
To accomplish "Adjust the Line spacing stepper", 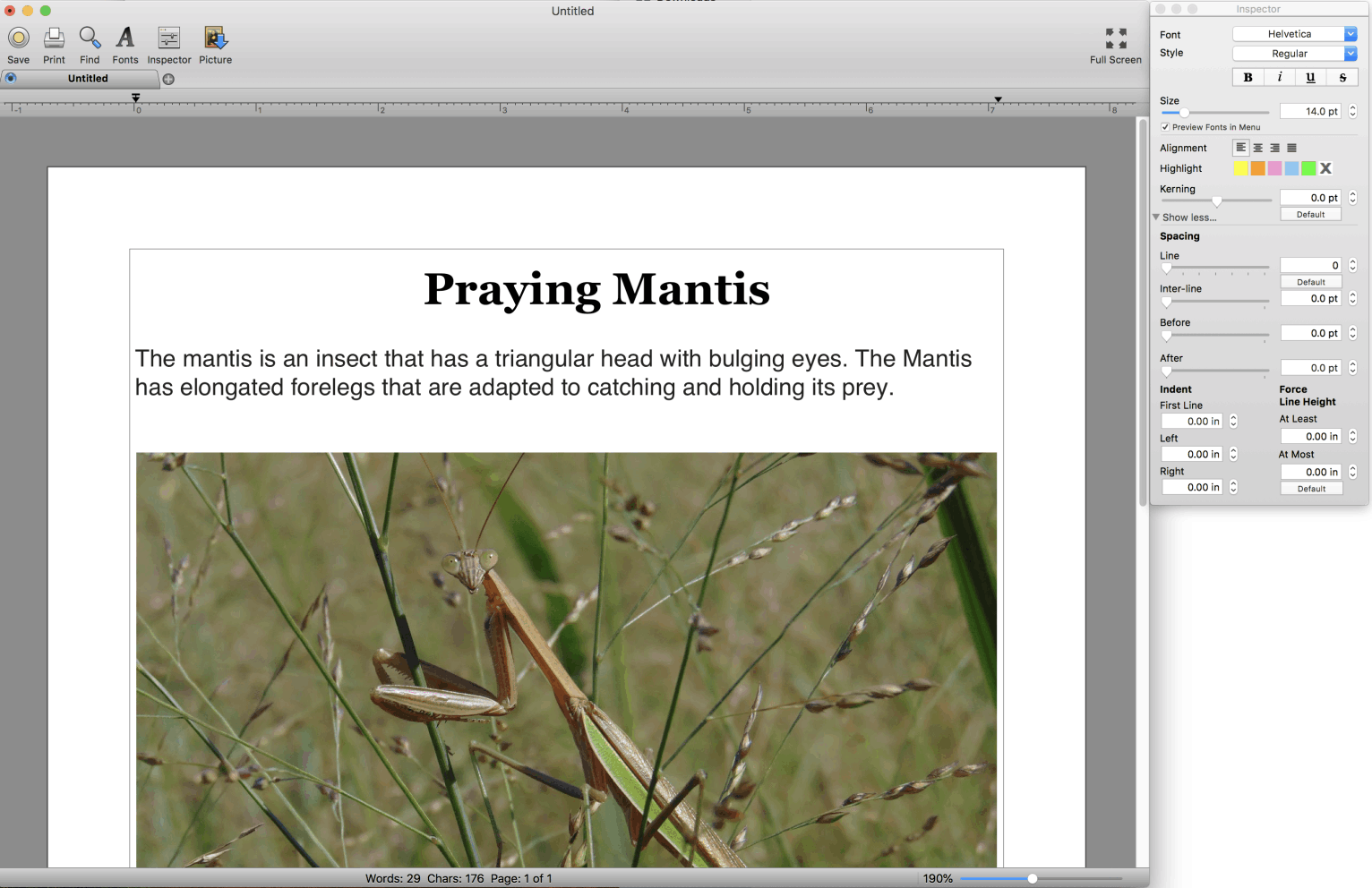I will point(1352,265).
